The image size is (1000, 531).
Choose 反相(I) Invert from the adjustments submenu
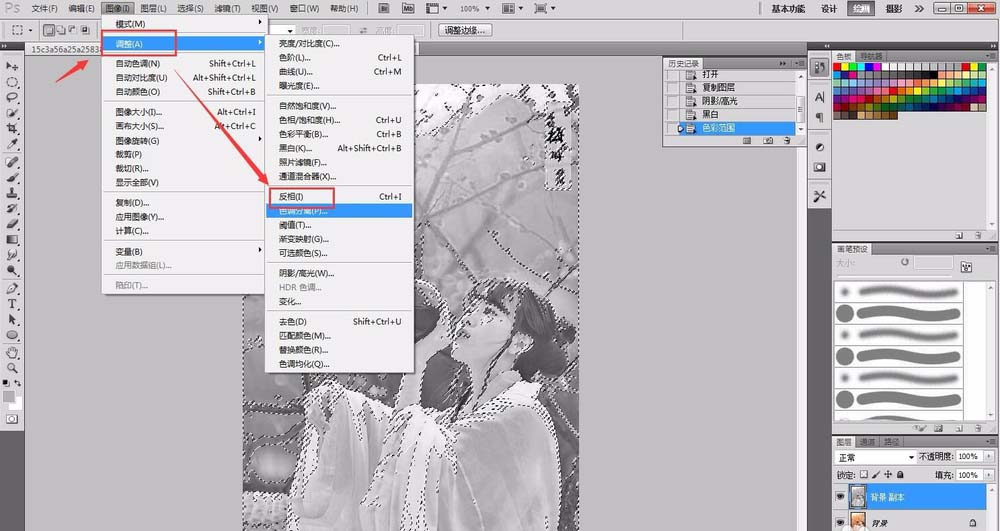tap(292, 197)
